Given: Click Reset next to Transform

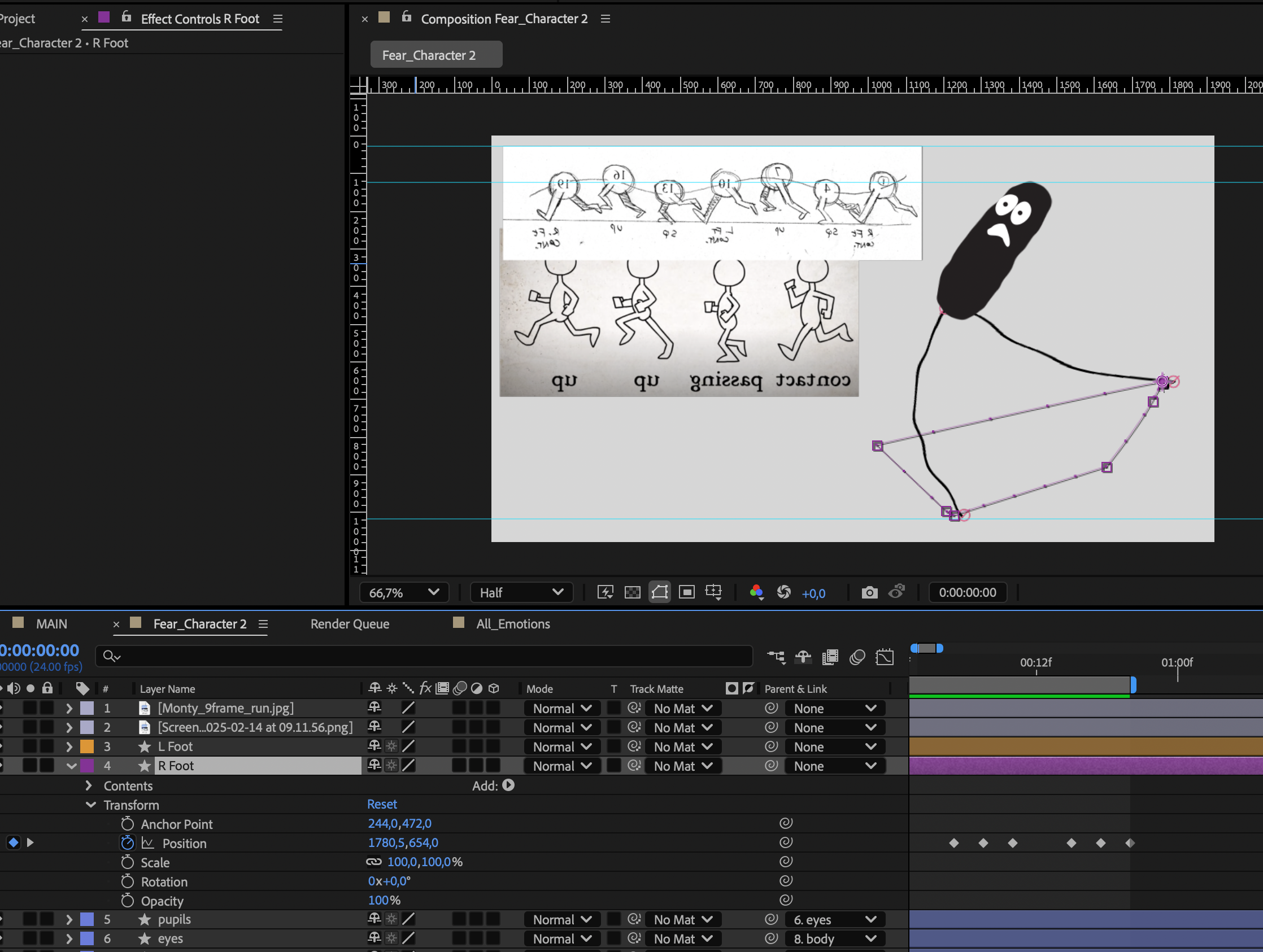Looking at the screenshot, I should click(x=381, y=804).
